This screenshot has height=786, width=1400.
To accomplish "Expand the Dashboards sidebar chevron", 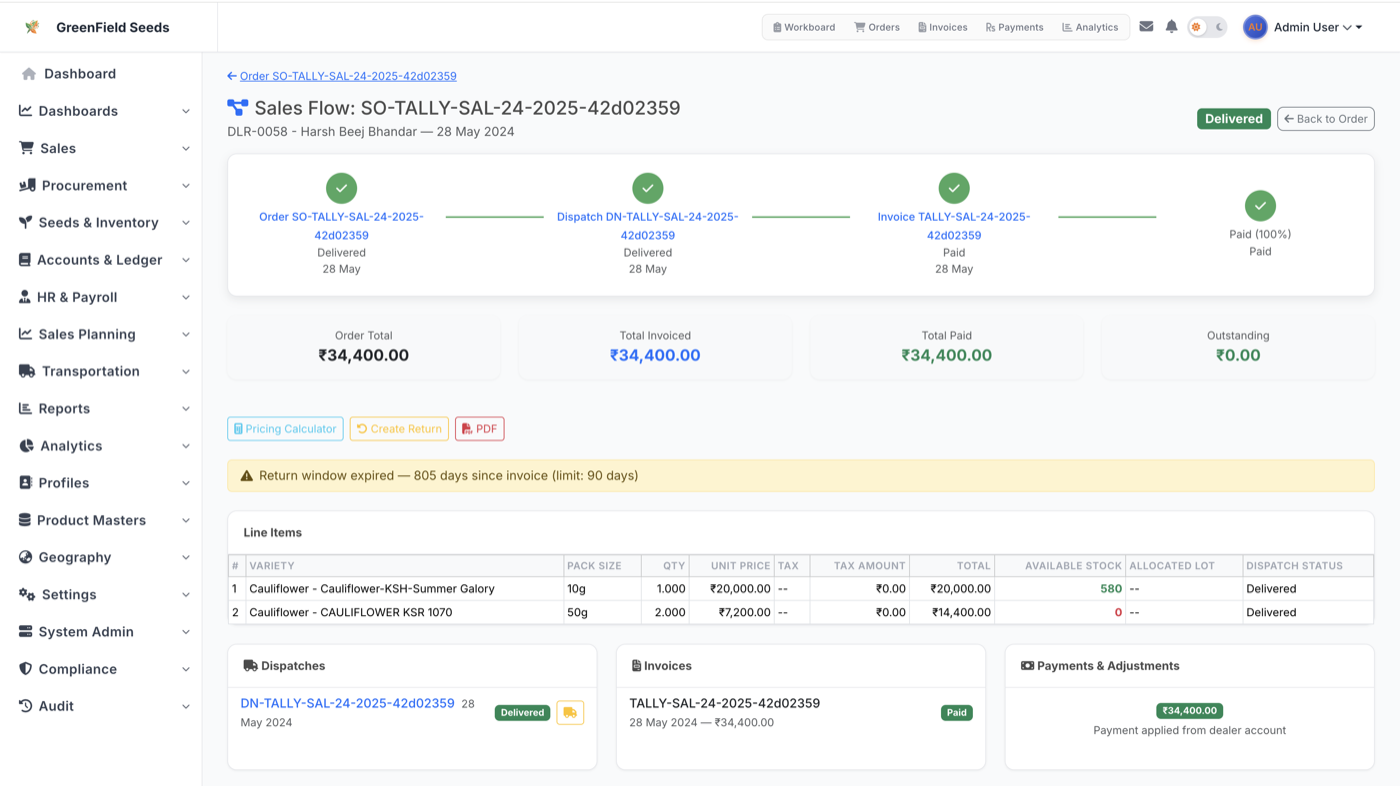I will [x=186, y=111].
